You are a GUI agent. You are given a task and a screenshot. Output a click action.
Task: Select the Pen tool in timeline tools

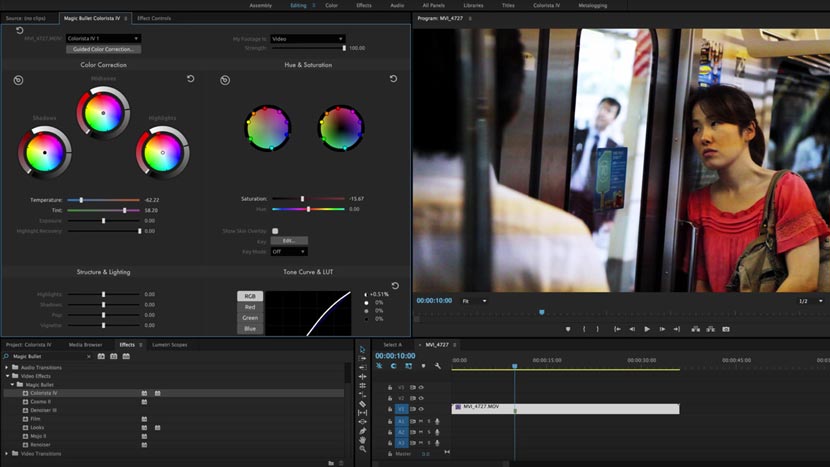tap(362, 430)
